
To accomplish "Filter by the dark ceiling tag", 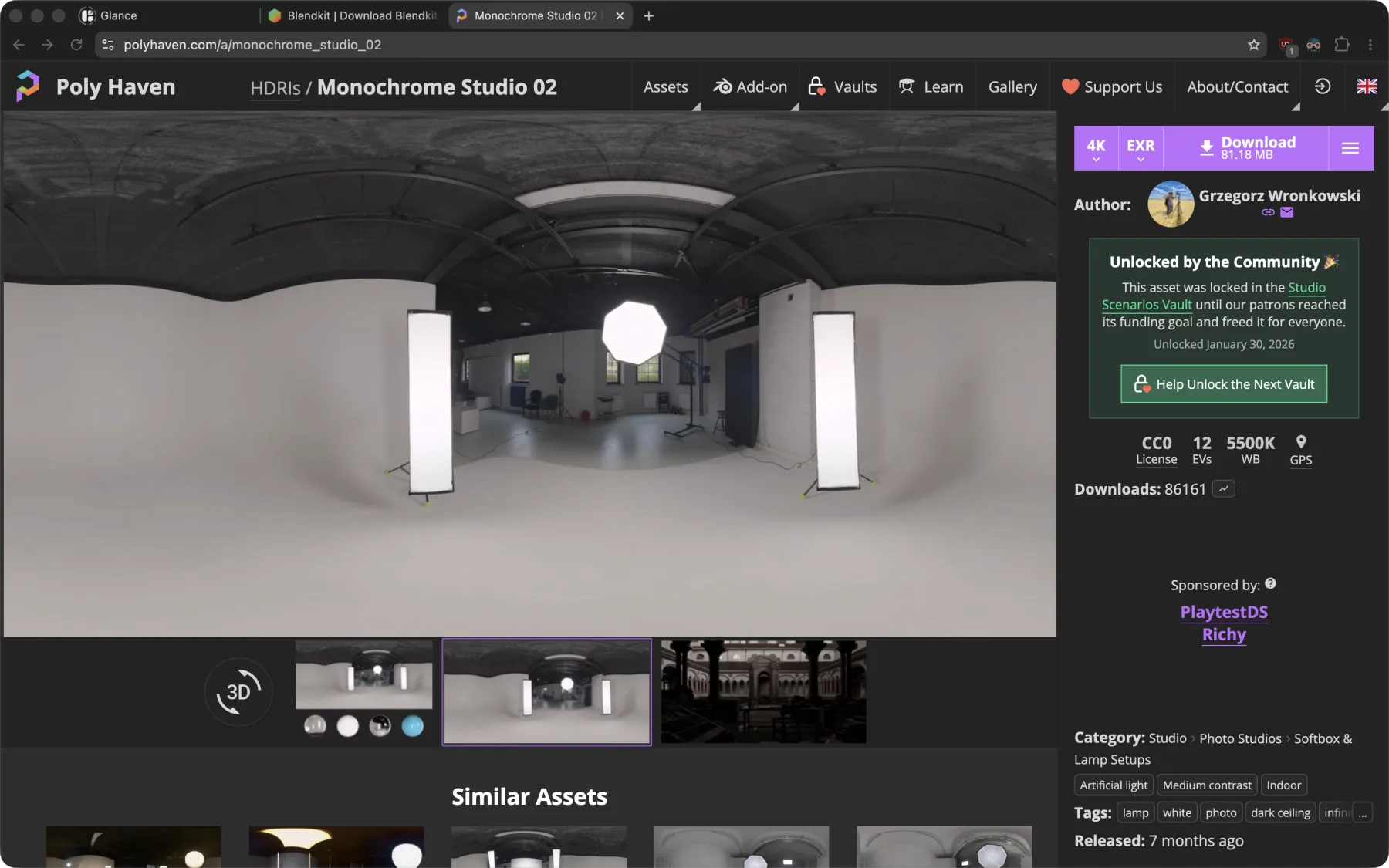I will point(1280,813).
